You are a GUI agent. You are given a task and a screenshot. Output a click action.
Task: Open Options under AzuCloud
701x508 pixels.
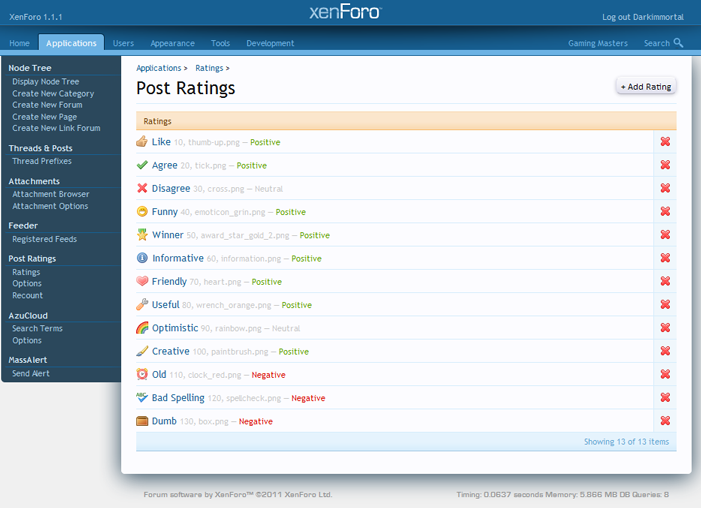[27, 340]
